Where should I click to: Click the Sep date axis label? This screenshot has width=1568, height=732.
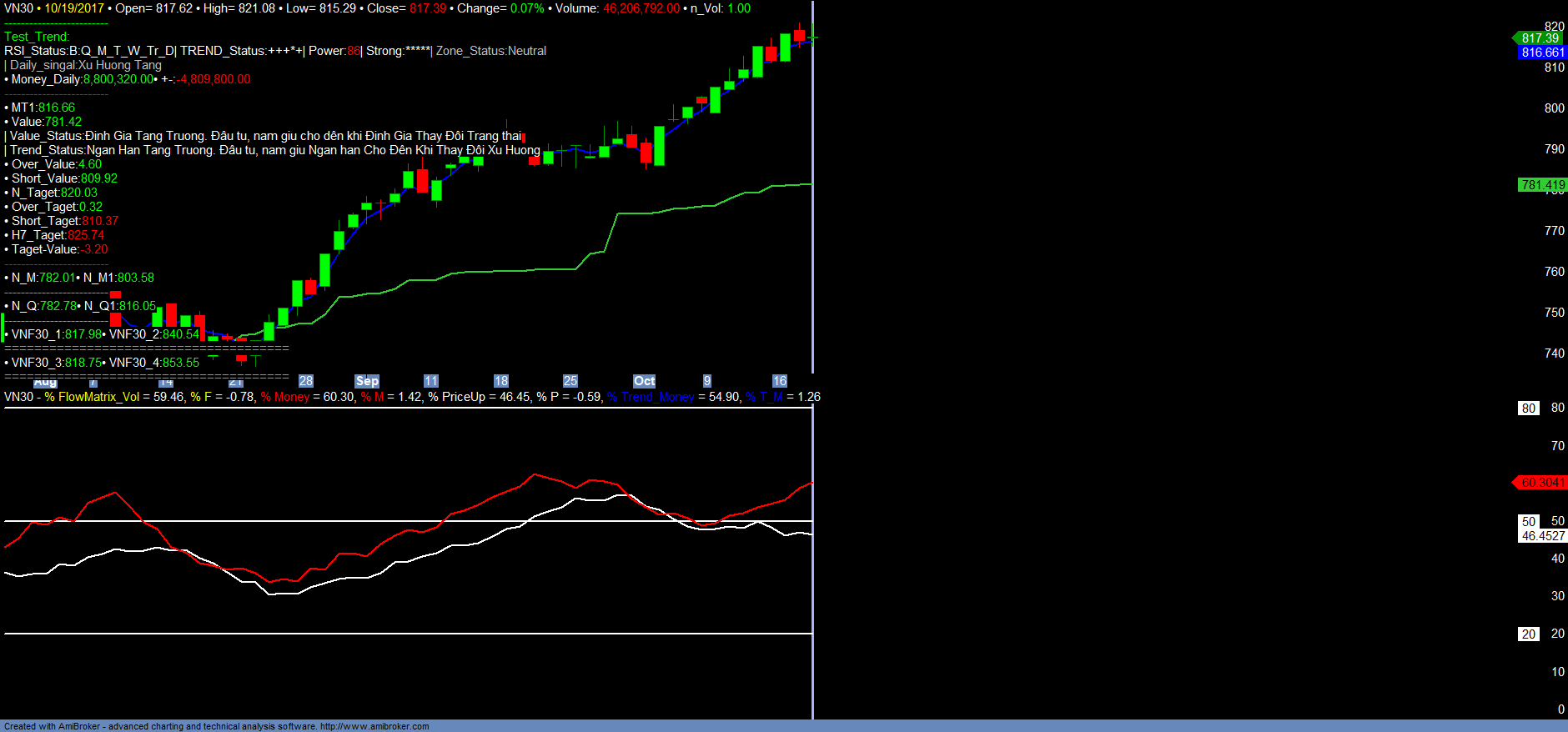(367, 381)
